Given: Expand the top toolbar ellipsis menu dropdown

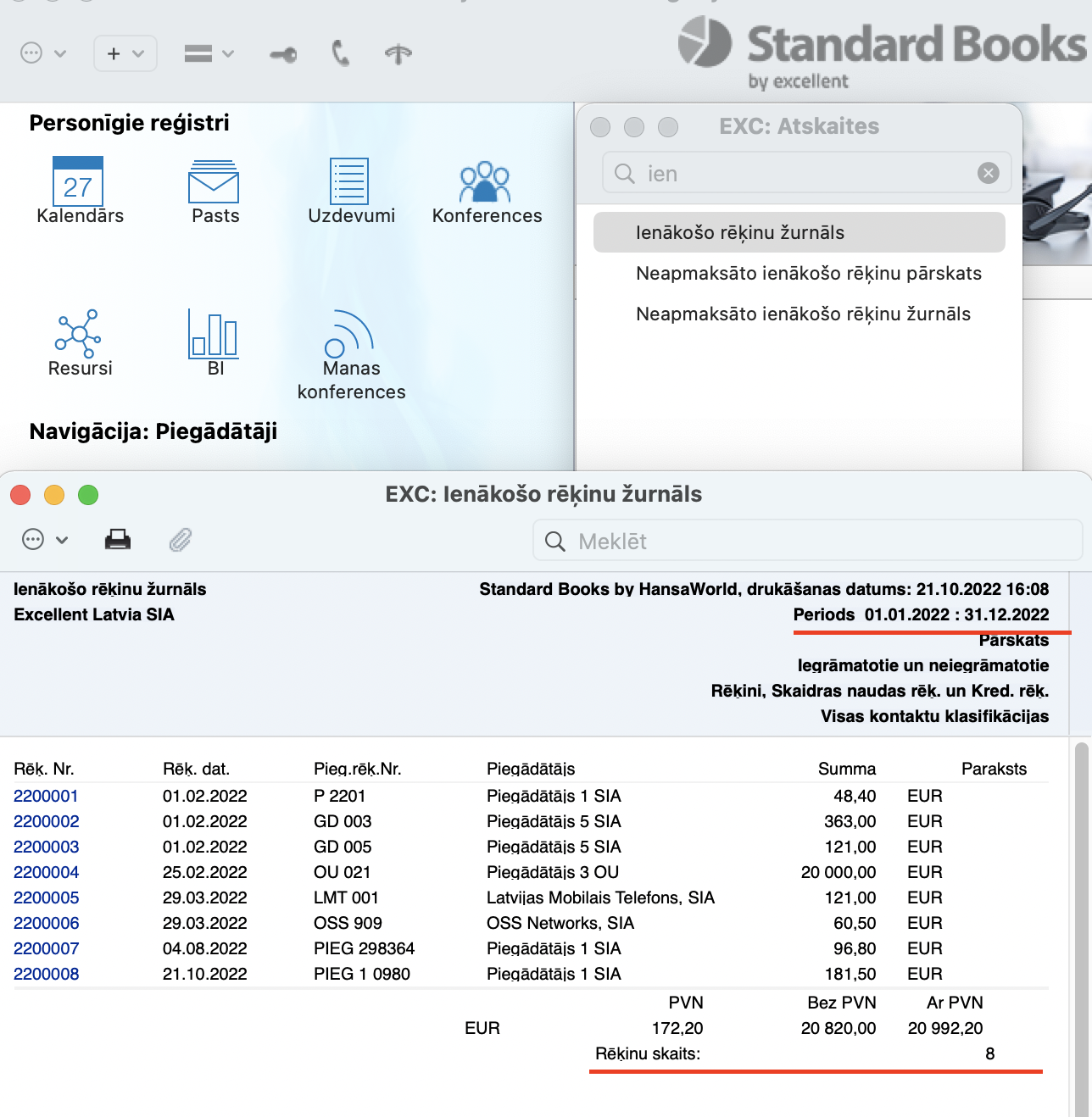Looking at the screenshot, I should 42,54.
